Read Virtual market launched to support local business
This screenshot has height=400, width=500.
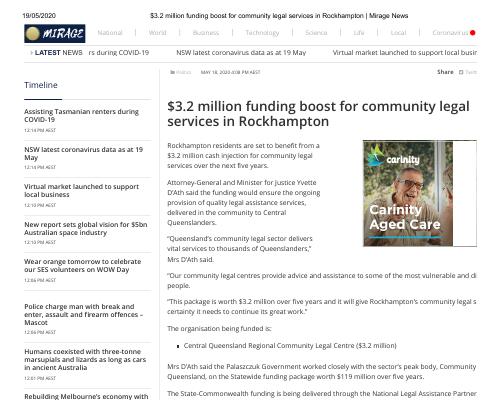[x=81, y=191]
